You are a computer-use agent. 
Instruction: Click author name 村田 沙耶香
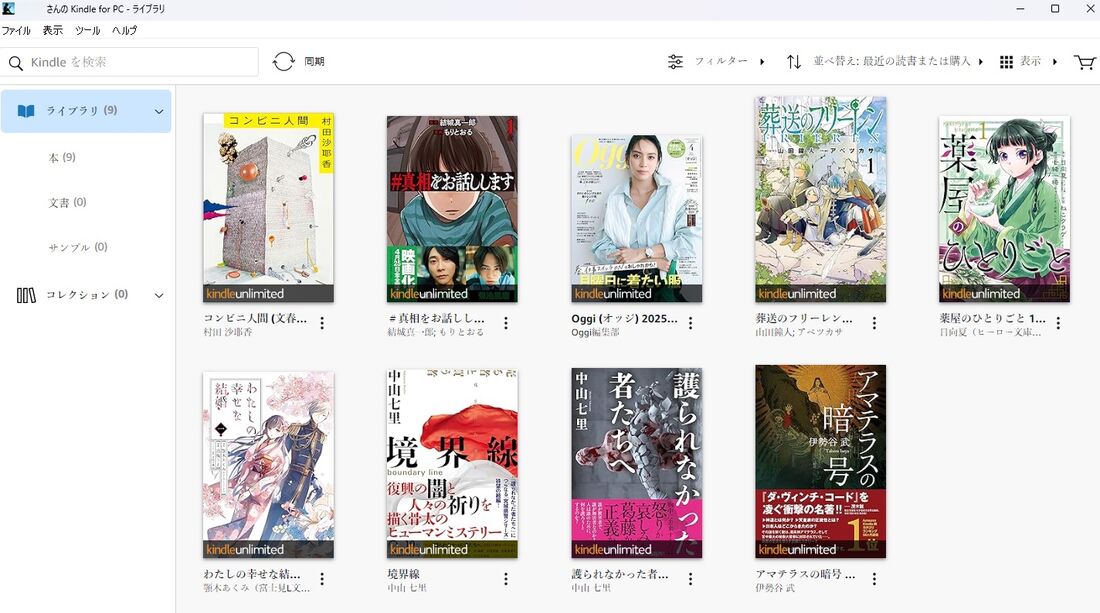point(227,332)
